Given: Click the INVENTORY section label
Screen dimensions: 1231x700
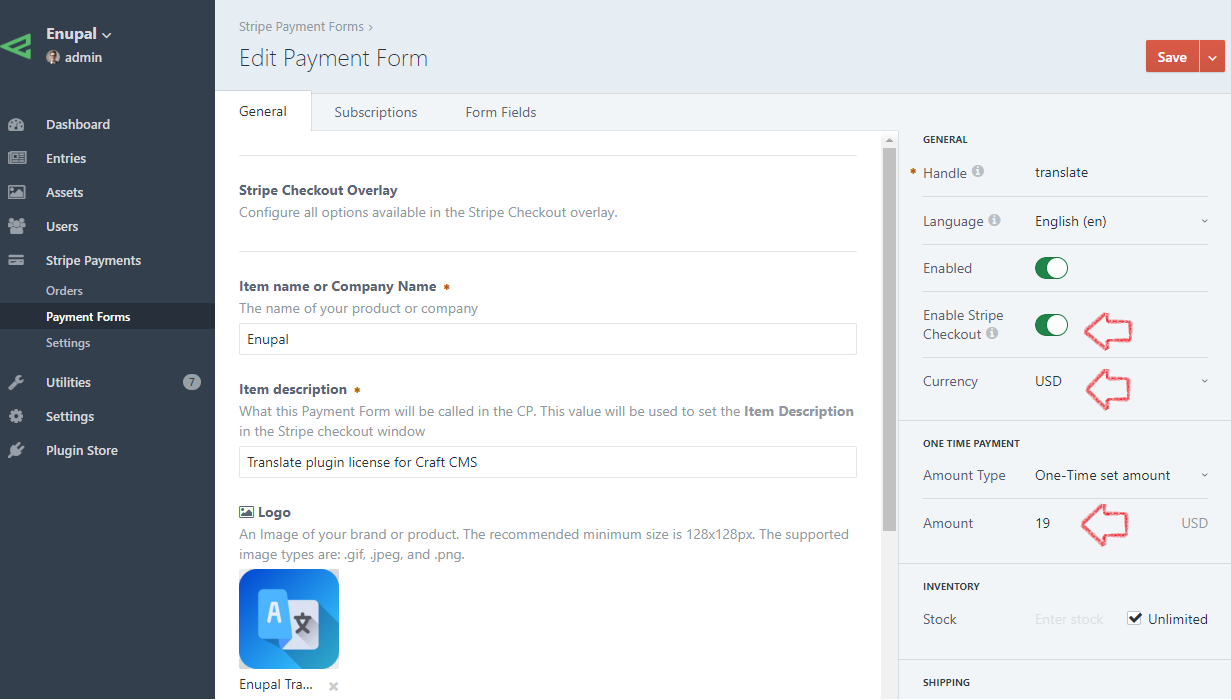Looking at the screenshot, I should coord(951,586).
